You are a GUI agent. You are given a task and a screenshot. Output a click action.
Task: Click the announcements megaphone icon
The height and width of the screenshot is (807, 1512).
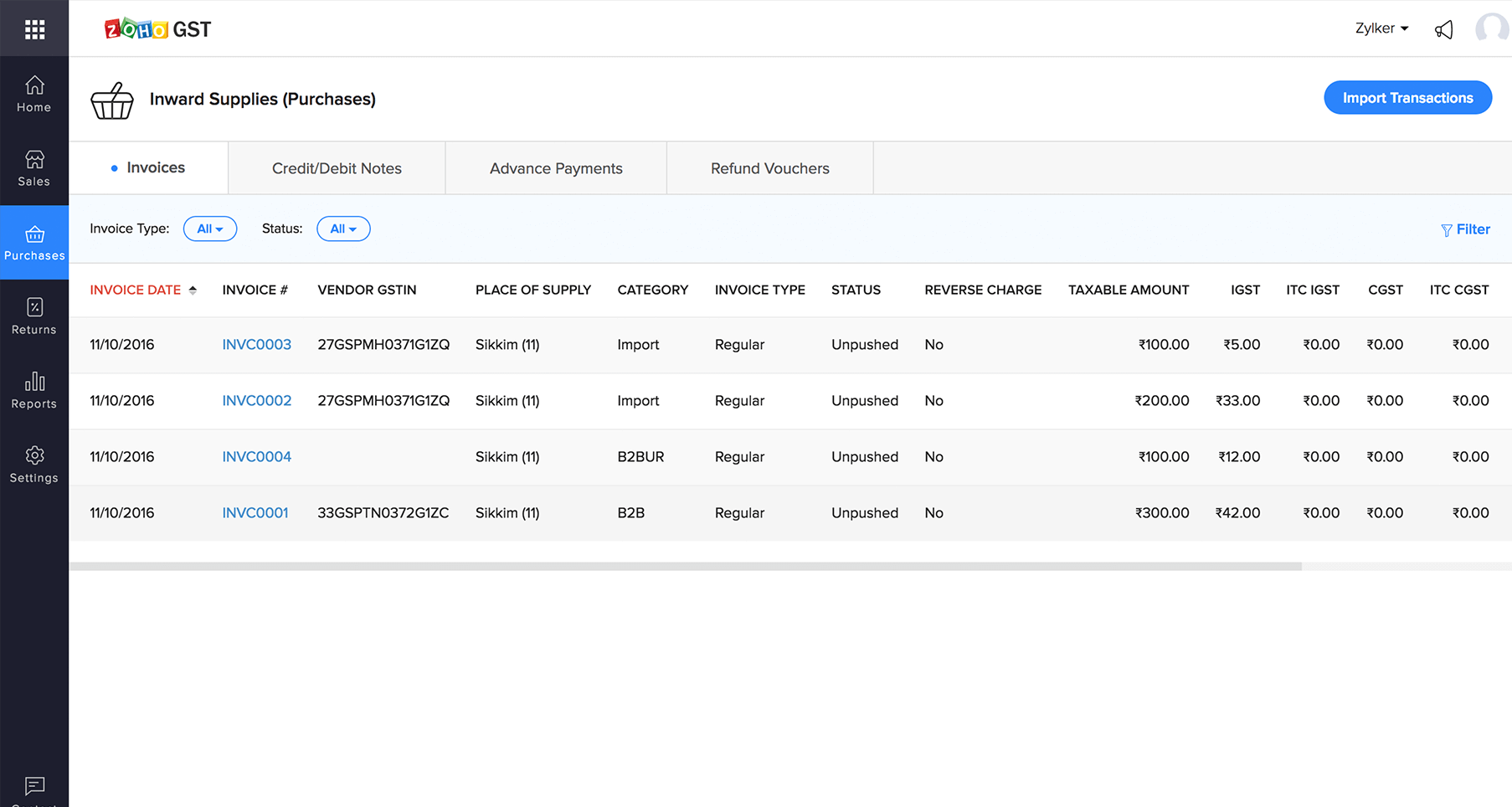click(x=1443, y=30)
